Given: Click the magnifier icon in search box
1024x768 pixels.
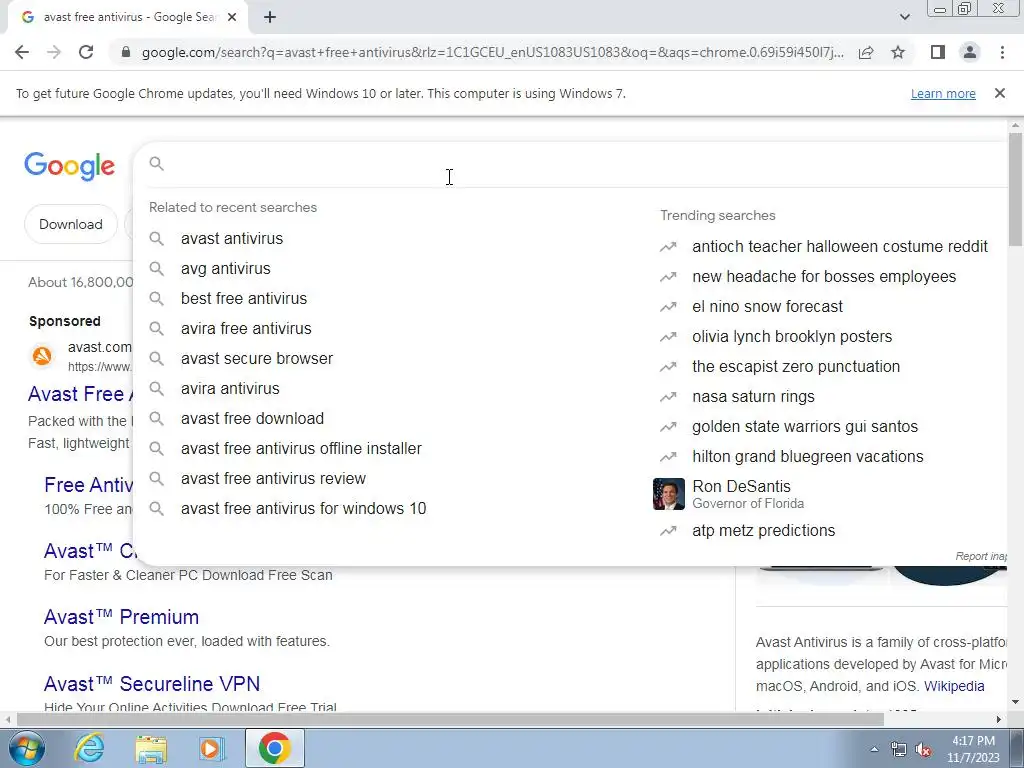Looking at the screenshot, I should (156, 163).
